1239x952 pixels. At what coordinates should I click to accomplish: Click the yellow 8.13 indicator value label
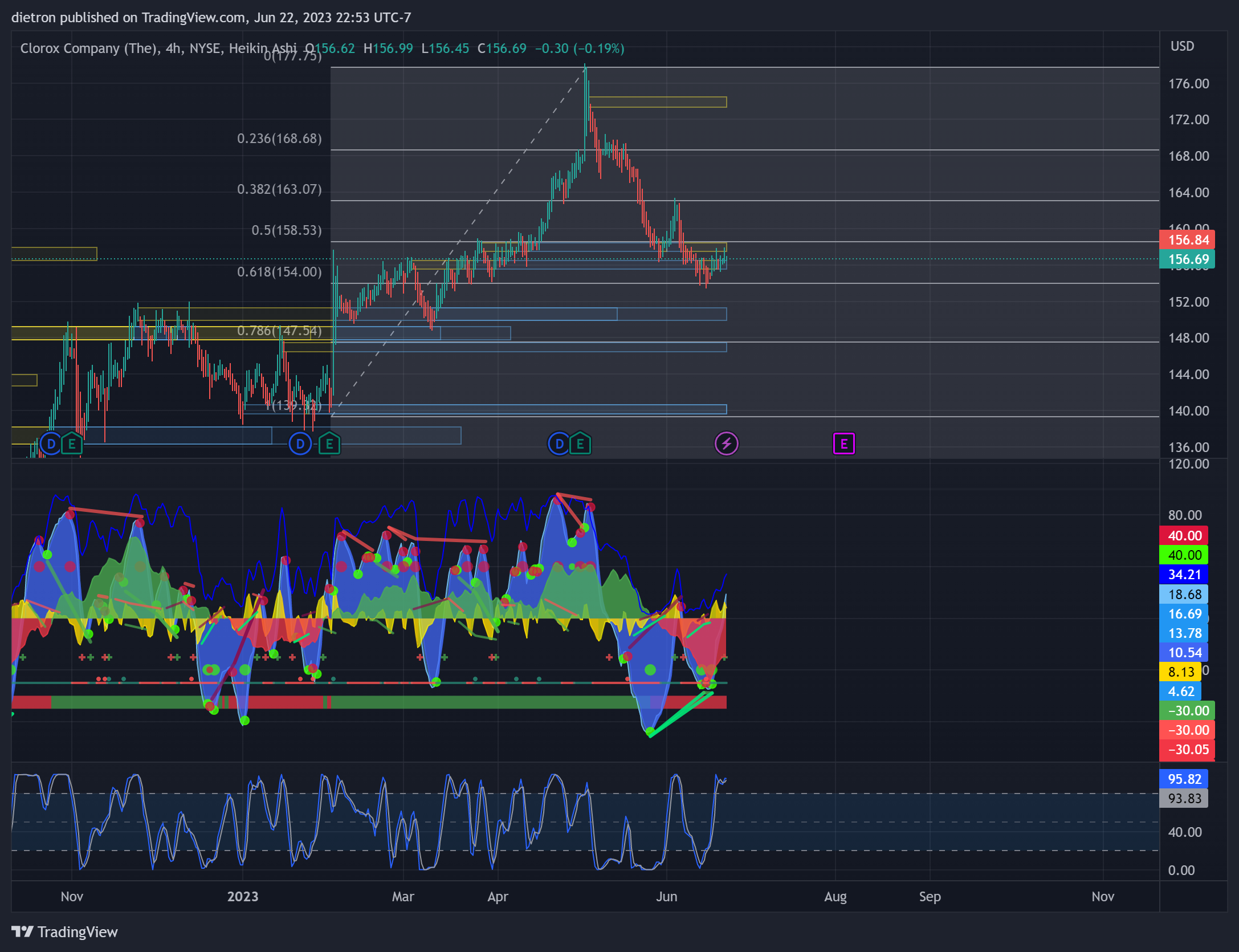[x=1180, y=672]
